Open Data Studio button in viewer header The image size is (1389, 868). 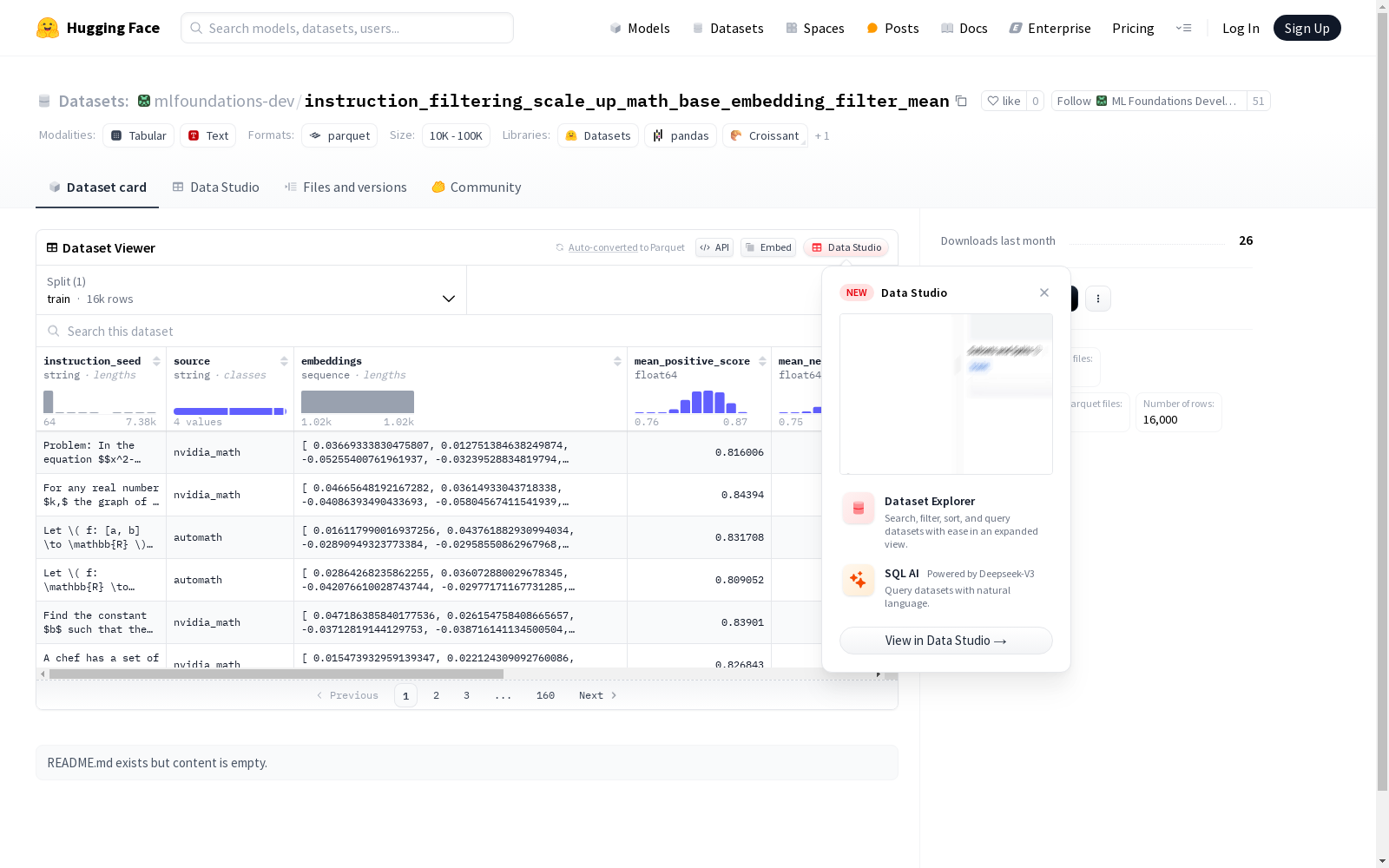pyautogui.click(x=846, y=247)
